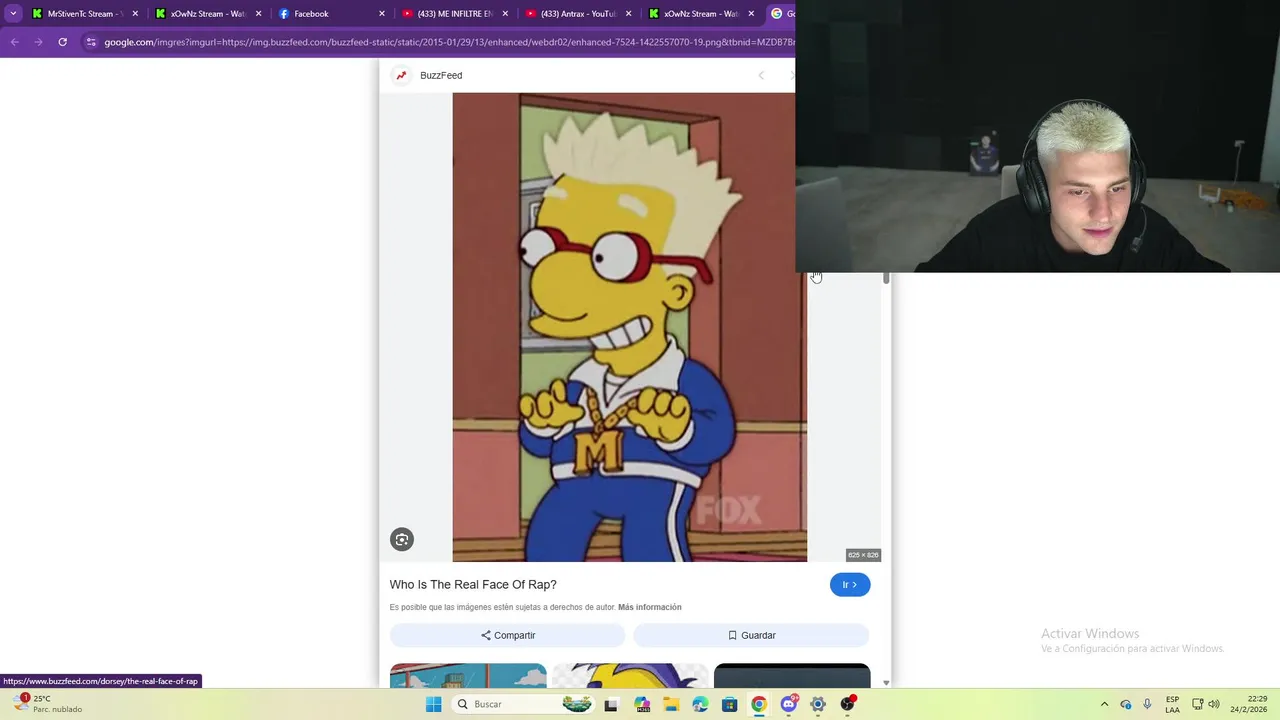This screenshot has height=720, width=1280.
Task: Click the blue Ir visit button
Action: pyautogui.click(x=850, y=584)
